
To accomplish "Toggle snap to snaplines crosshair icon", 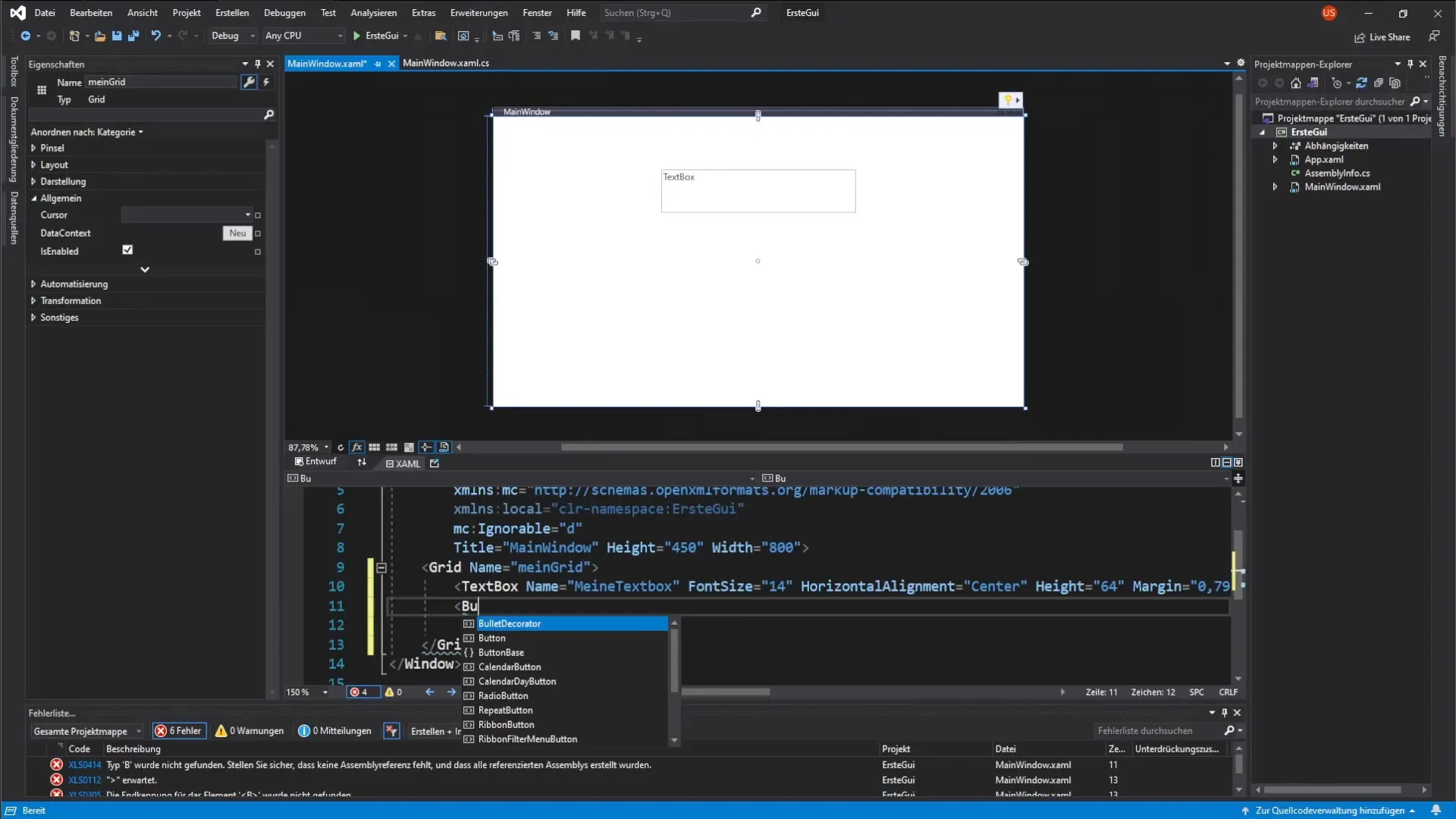I will click(426, 447).
